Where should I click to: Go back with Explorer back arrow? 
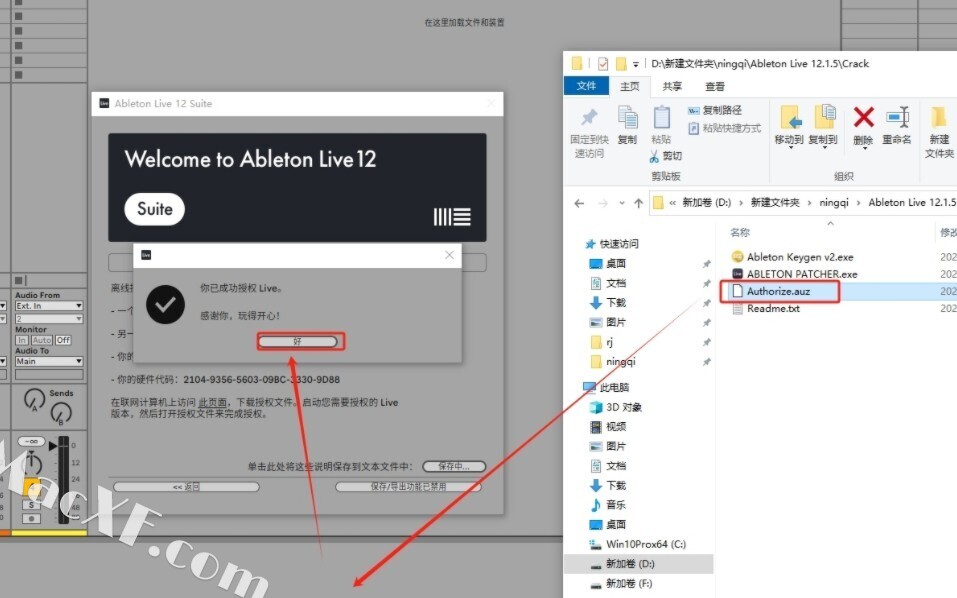pyautogui.click(x=579, y=203)
